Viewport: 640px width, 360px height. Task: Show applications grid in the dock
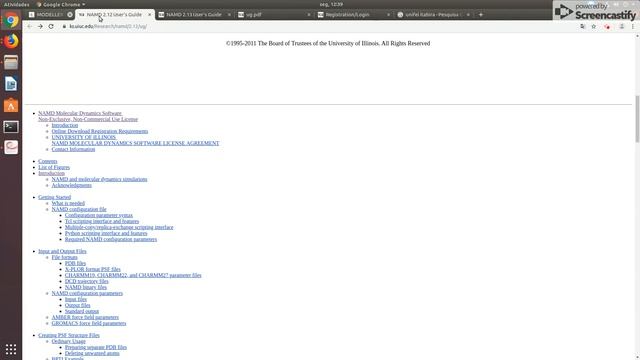(11, 349)
